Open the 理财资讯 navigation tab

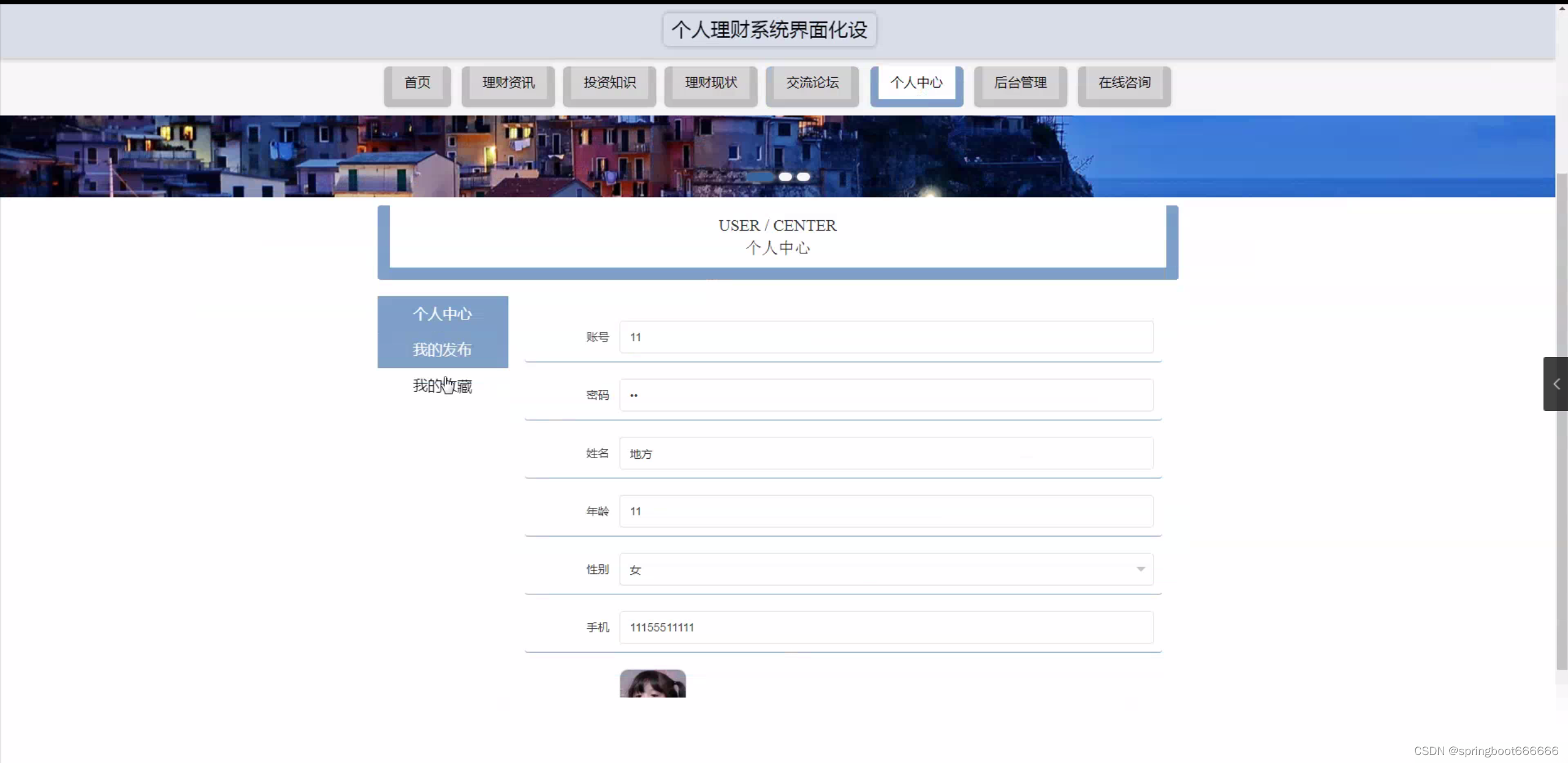(x=508, y=83)
